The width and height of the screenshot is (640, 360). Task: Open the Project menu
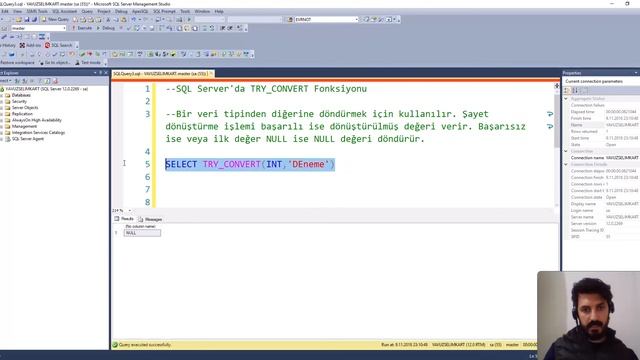(104, 11)
